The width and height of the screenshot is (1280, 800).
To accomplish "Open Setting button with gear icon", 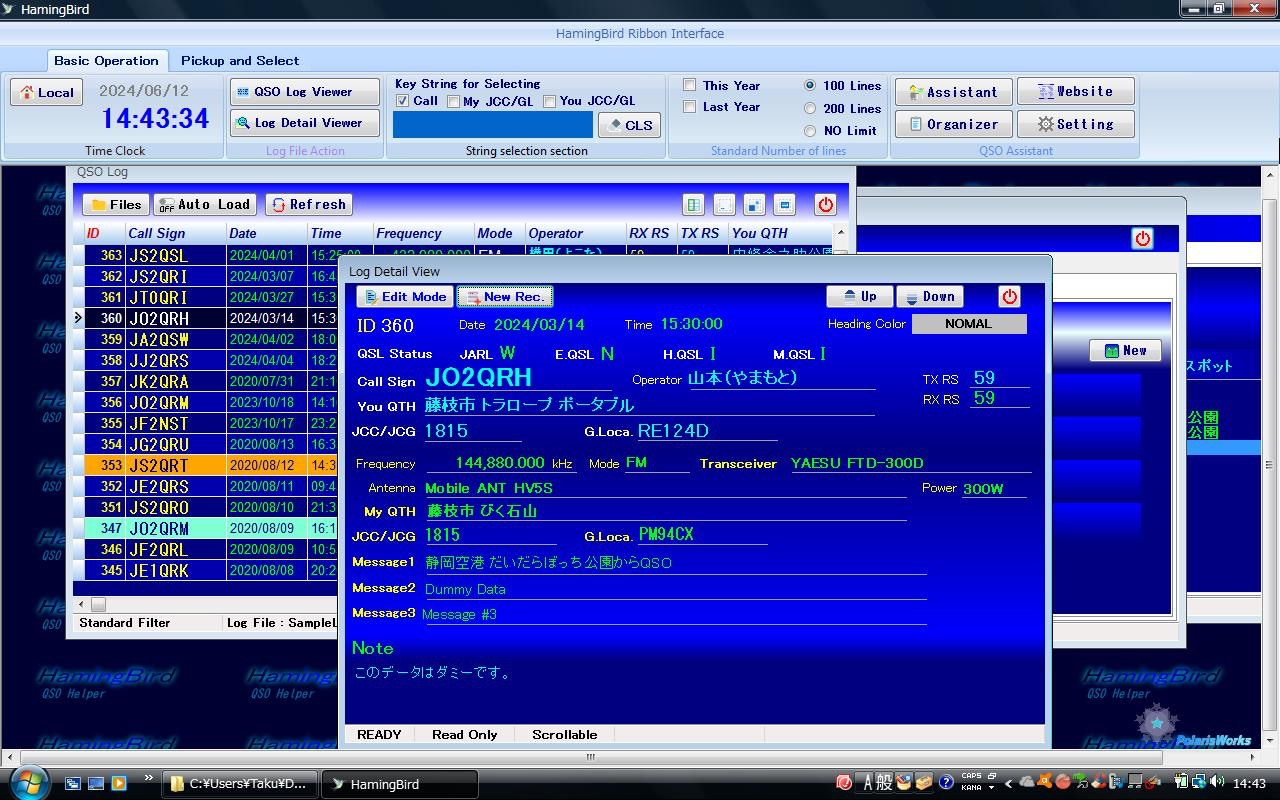I will (x=1076, y=124).
